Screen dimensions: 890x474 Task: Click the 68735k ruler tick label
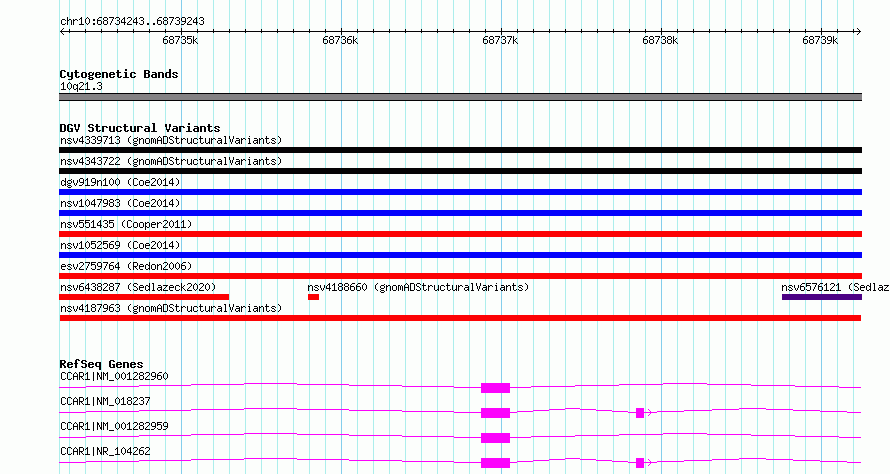(x=180, y=40)
